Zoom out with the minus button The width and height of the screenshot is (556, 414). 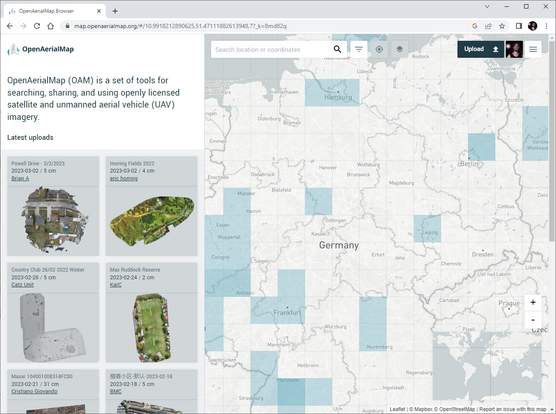(x=533, y=320)
